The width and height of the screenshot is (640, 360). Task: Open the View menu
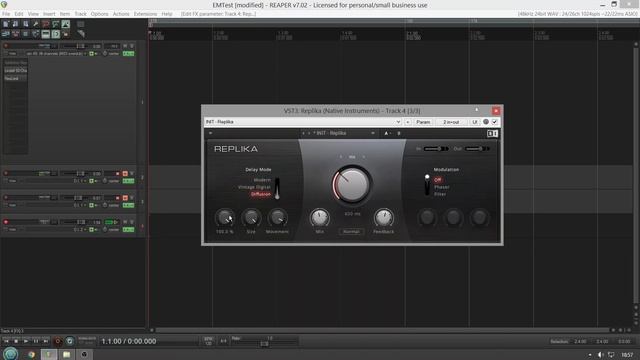coord(33,14)
